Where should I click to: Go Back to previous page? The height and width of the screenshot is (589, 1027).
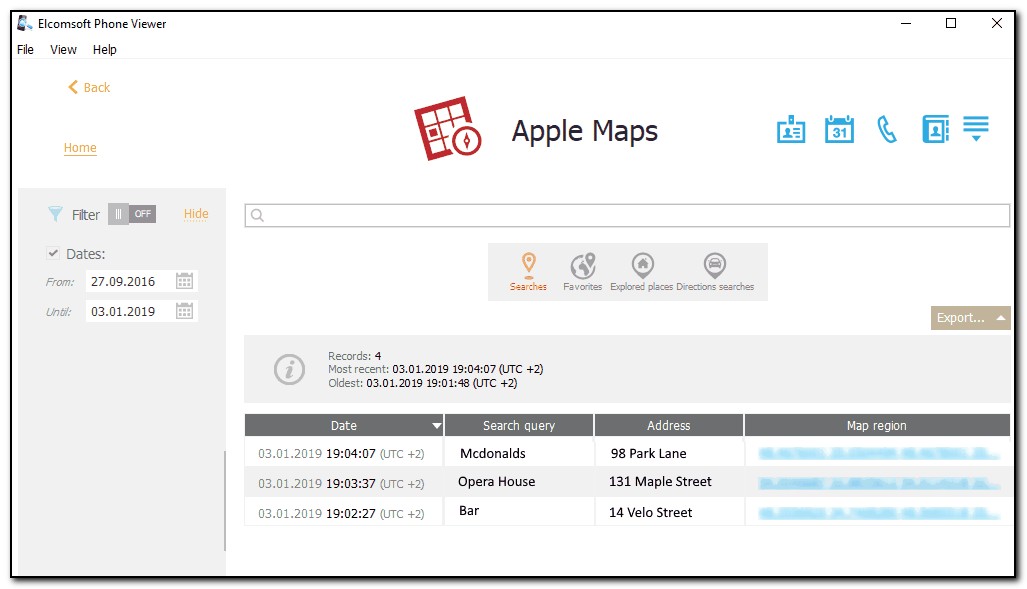click(89, 88)
